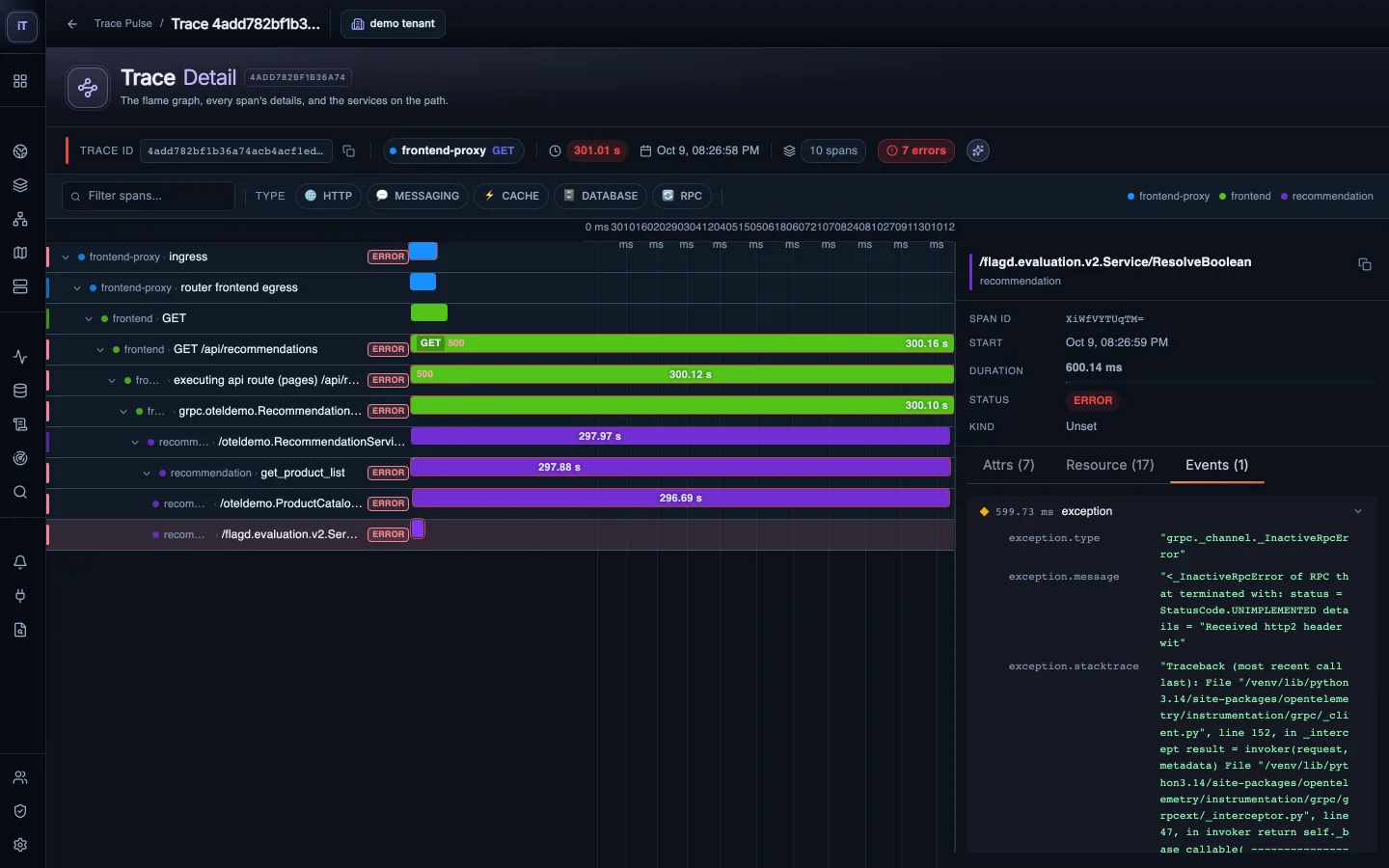This screenshot has width=1389, height=868.
Task: Open the users sidebar icon
Action: [x=20, y=777]
